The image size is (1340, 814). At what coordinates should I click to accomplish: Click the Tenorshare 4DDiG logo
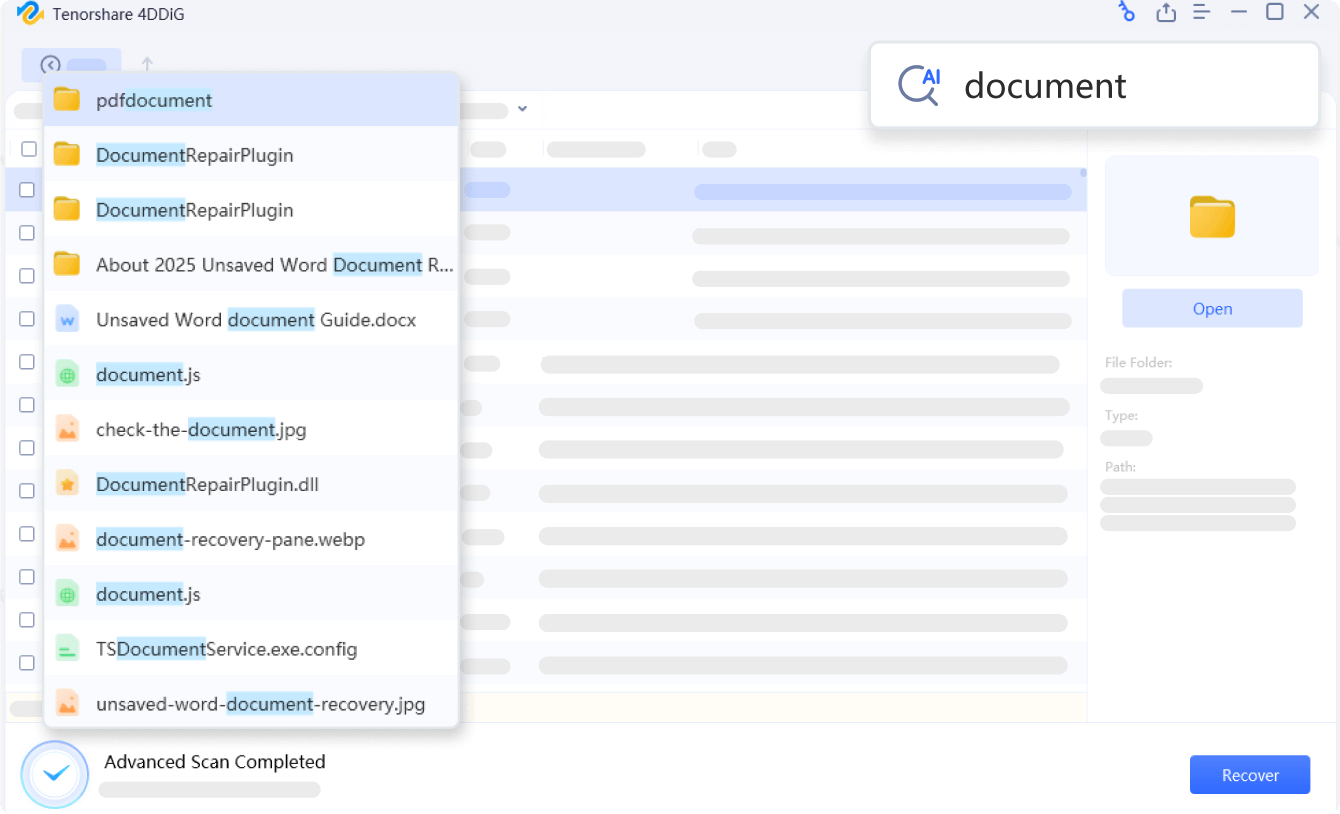pyautogui.click(x=30, y=14)
